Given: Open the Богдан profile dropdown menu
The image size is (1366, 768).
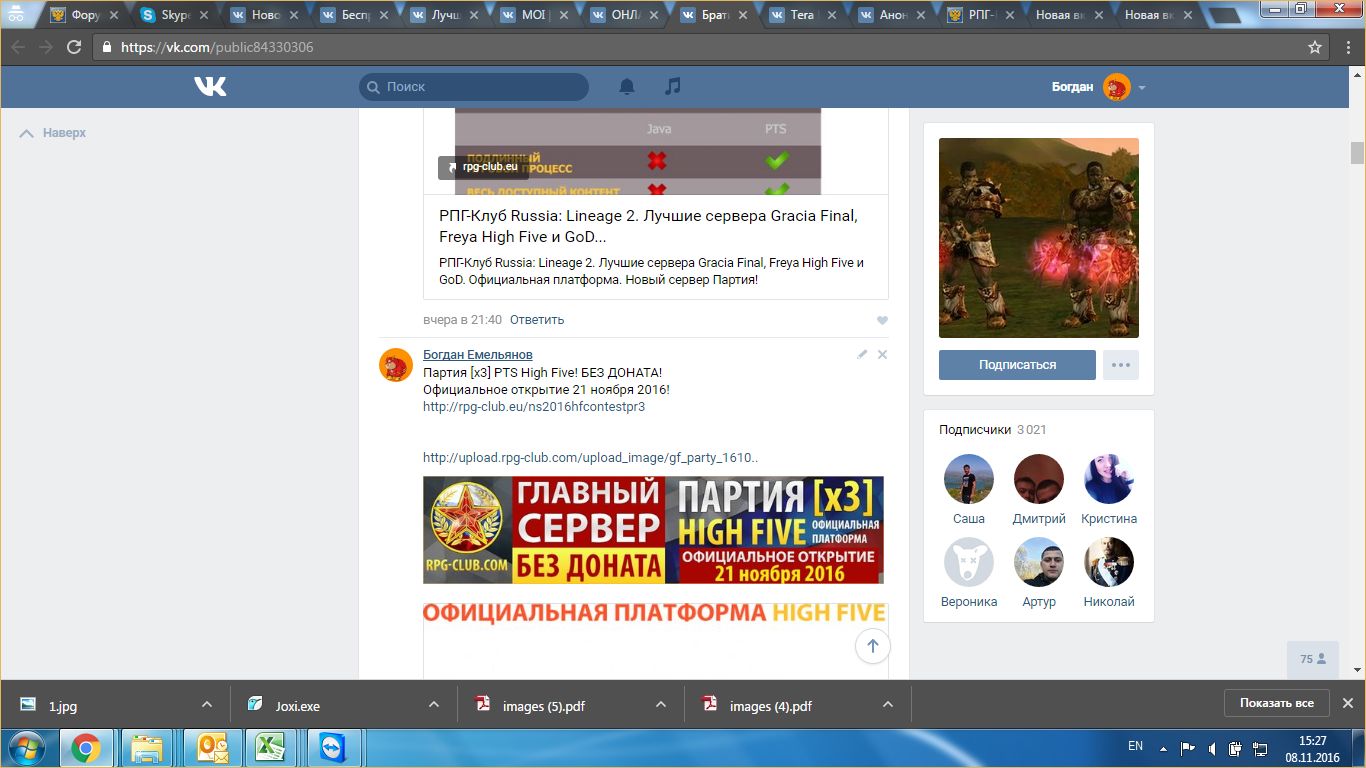Looking at the screenshot, I should 1141,88.
